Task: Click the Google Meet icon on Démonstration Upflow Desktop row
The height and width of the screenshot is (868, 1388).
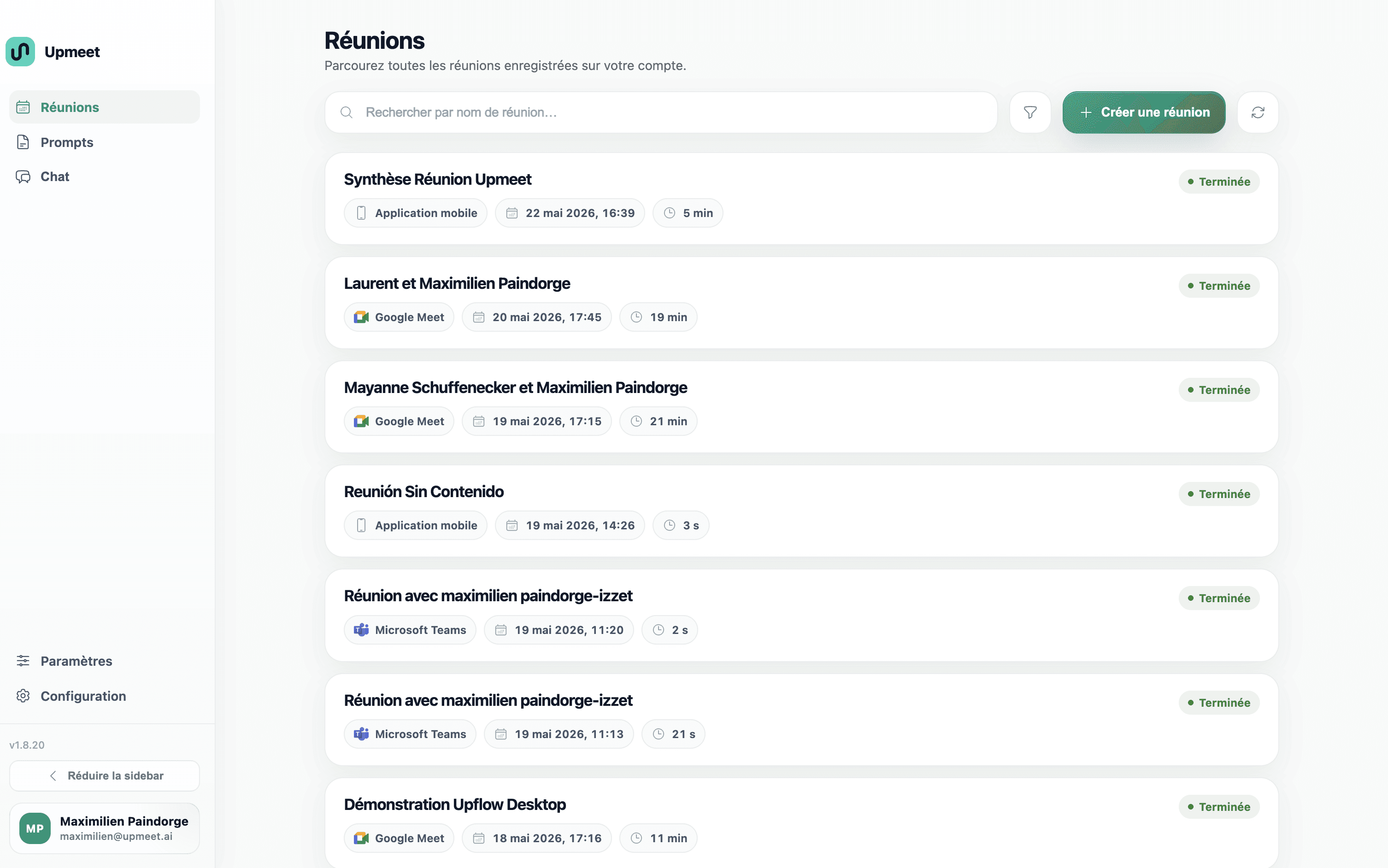Action: click(x=361, y=838)
